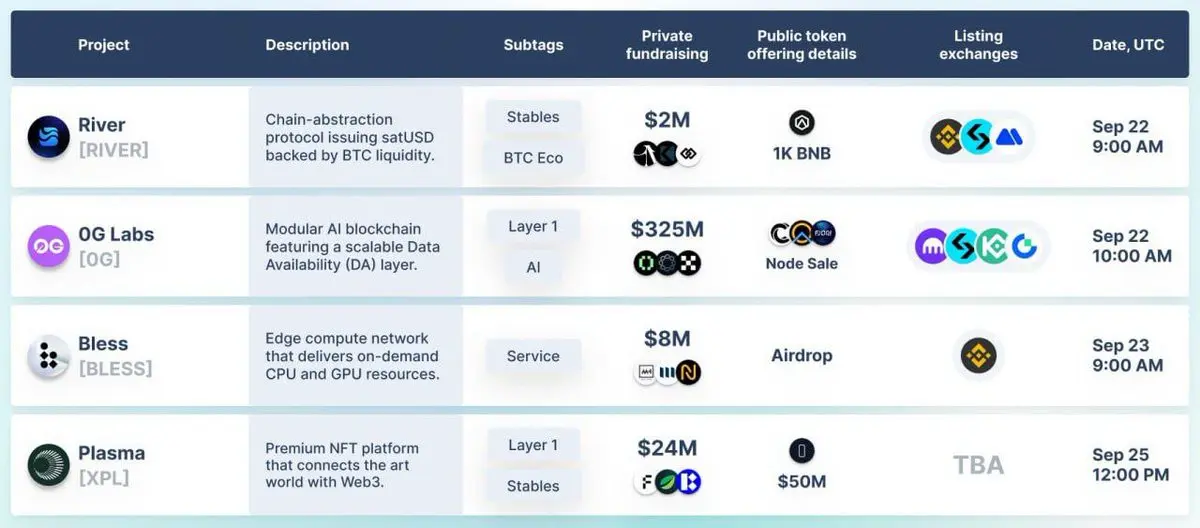Click the Project column header
This screenshot has width=1200, height=528.
point(104,45)
